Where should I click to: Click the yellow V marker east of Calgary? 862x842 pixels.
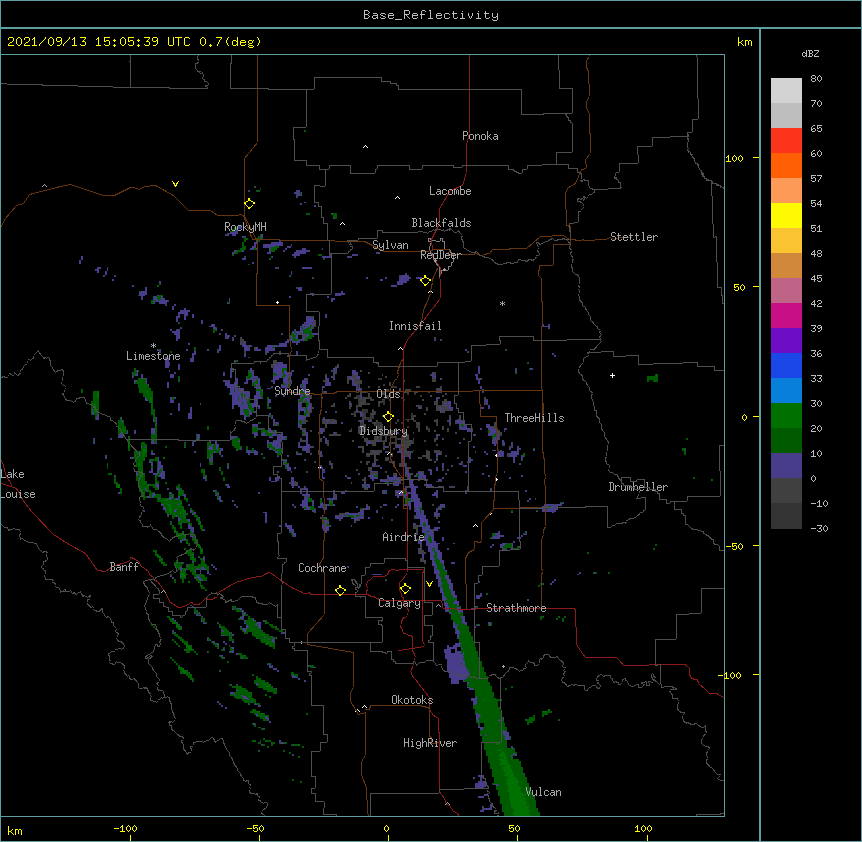click(x=429, y=584)
